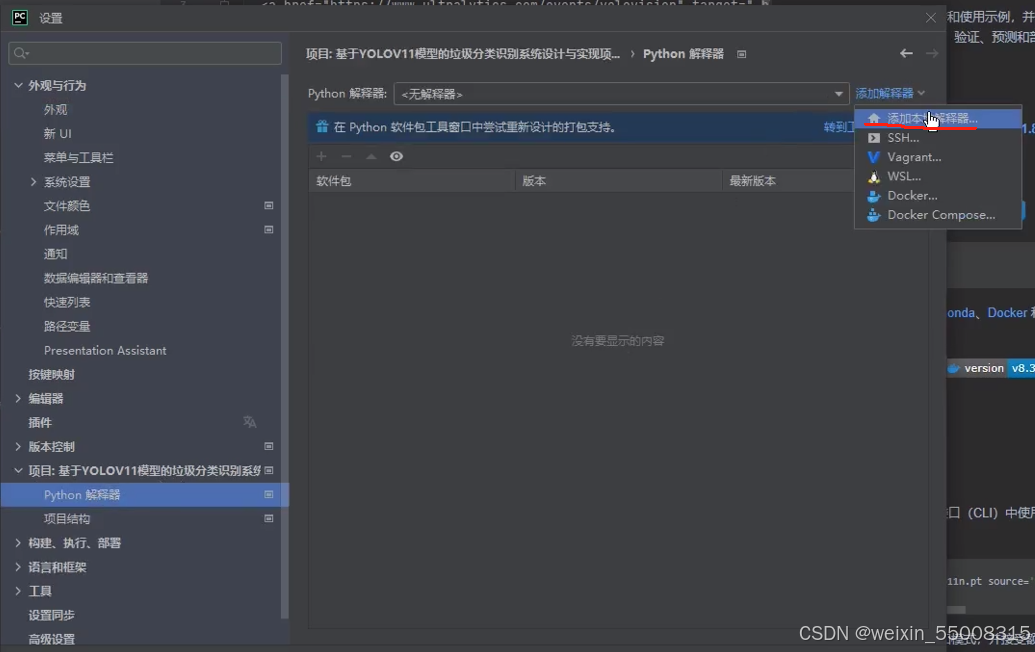Open 插件 settings

[40, 422]
